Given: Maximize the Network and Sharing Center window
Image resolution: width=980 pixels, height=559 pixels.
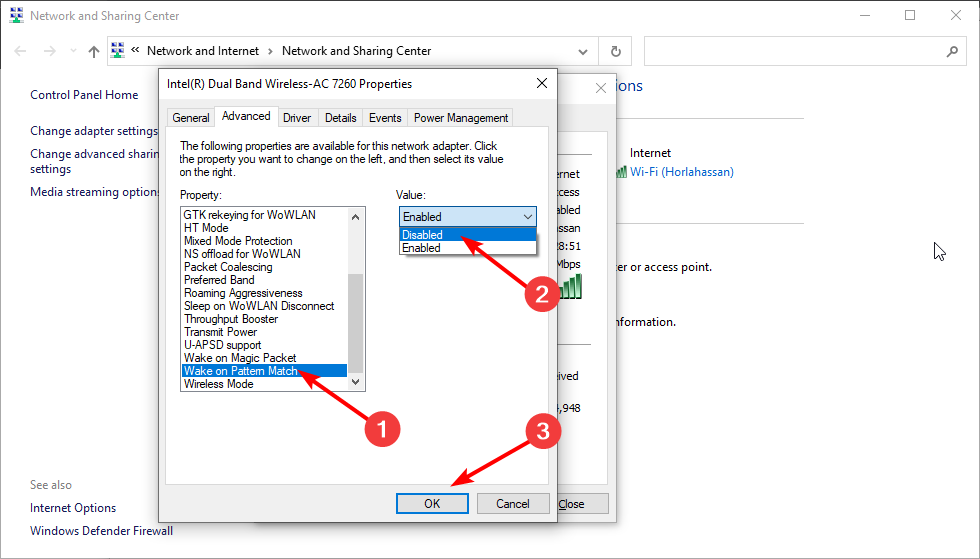Looking at the screenshot, I should 910,16.
